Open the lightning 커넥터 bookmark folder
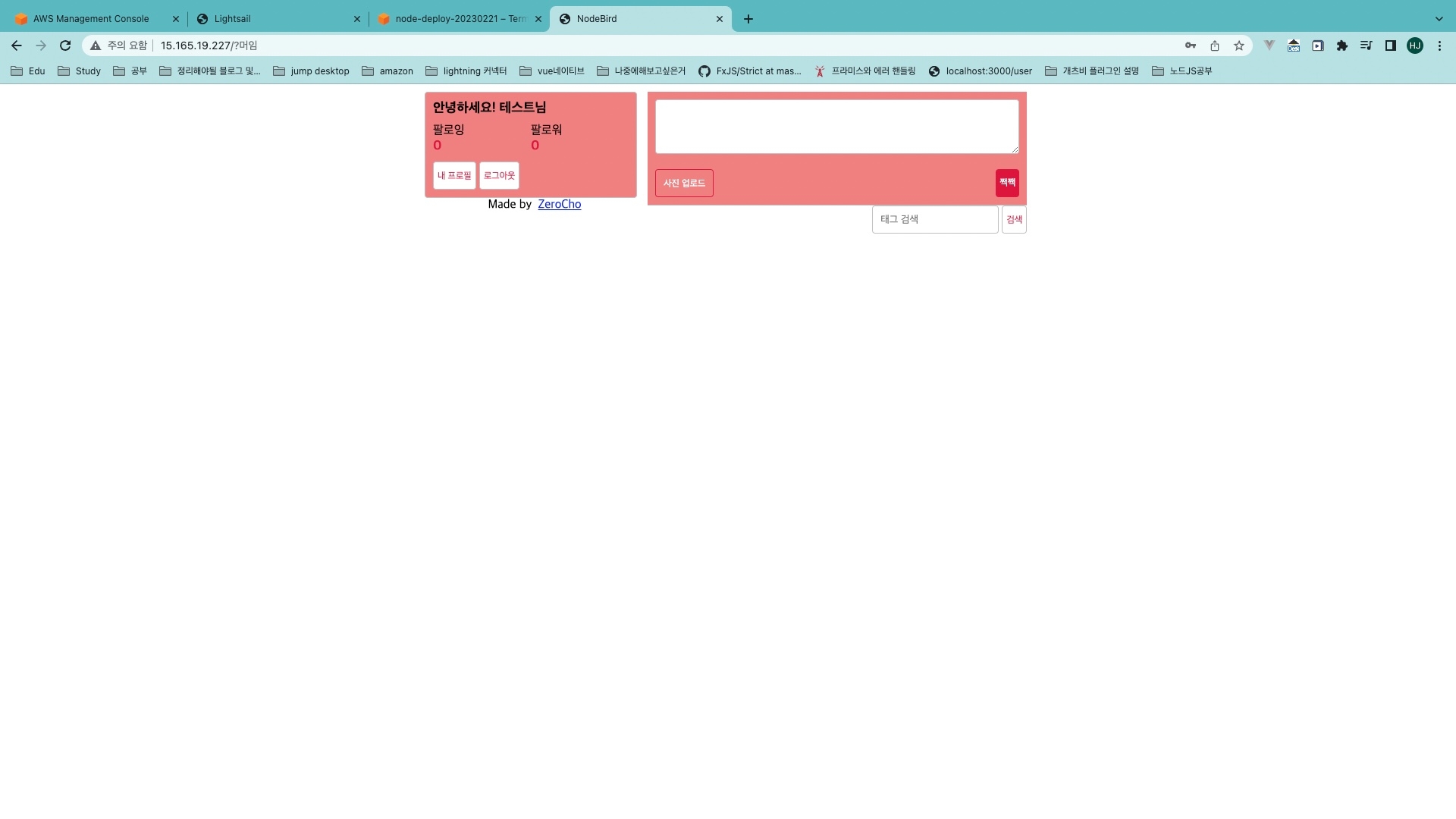The image size is (1456, 819). (466, 71)
